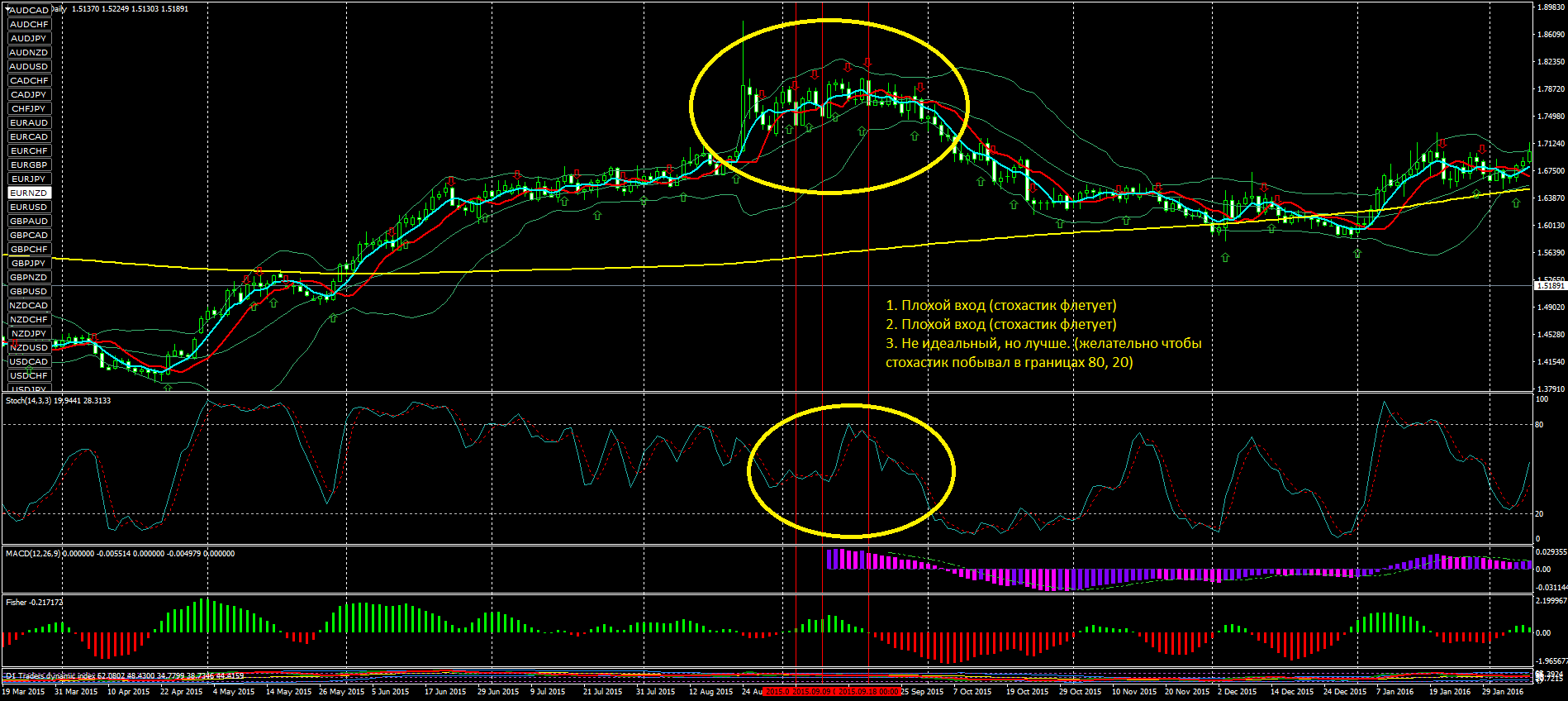Switch chart to AUDCHF symbol
This screenshot has width=1568, height=701.
point(29,24)
